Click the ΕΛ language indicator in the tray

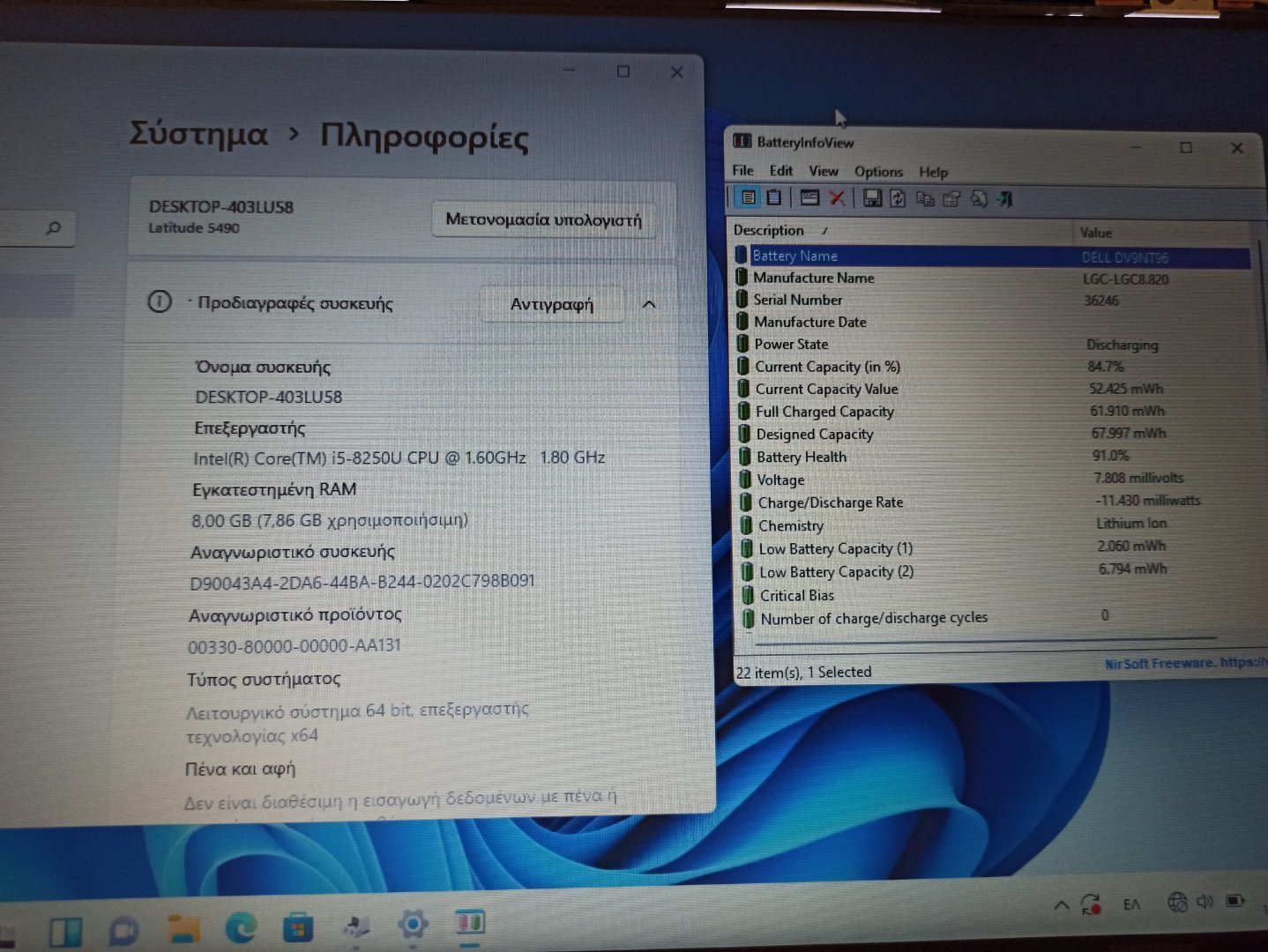point(1131,904)
